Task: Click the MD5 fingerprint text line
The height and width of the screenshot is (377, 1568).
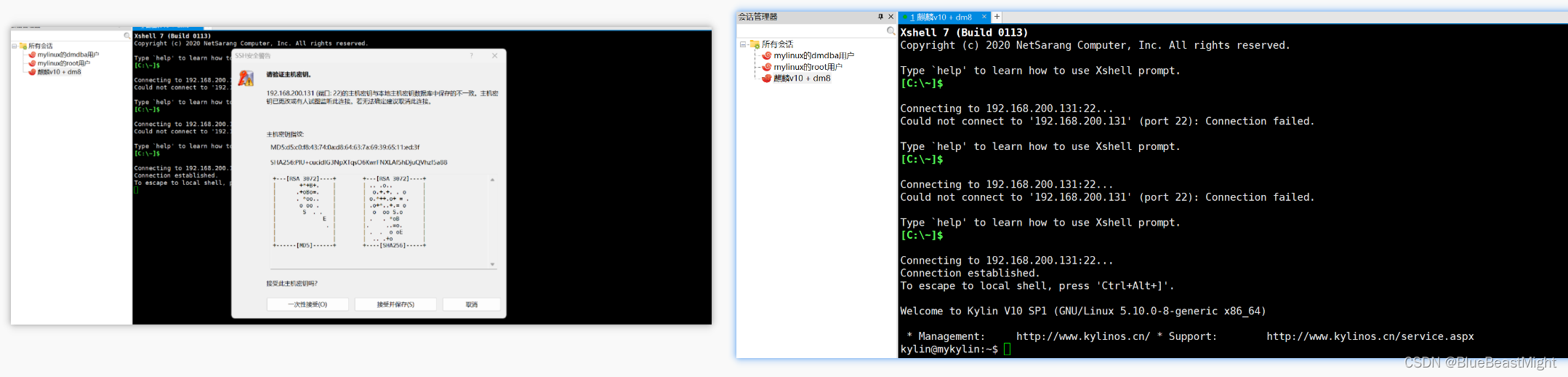Action: (x=345, y=147)
